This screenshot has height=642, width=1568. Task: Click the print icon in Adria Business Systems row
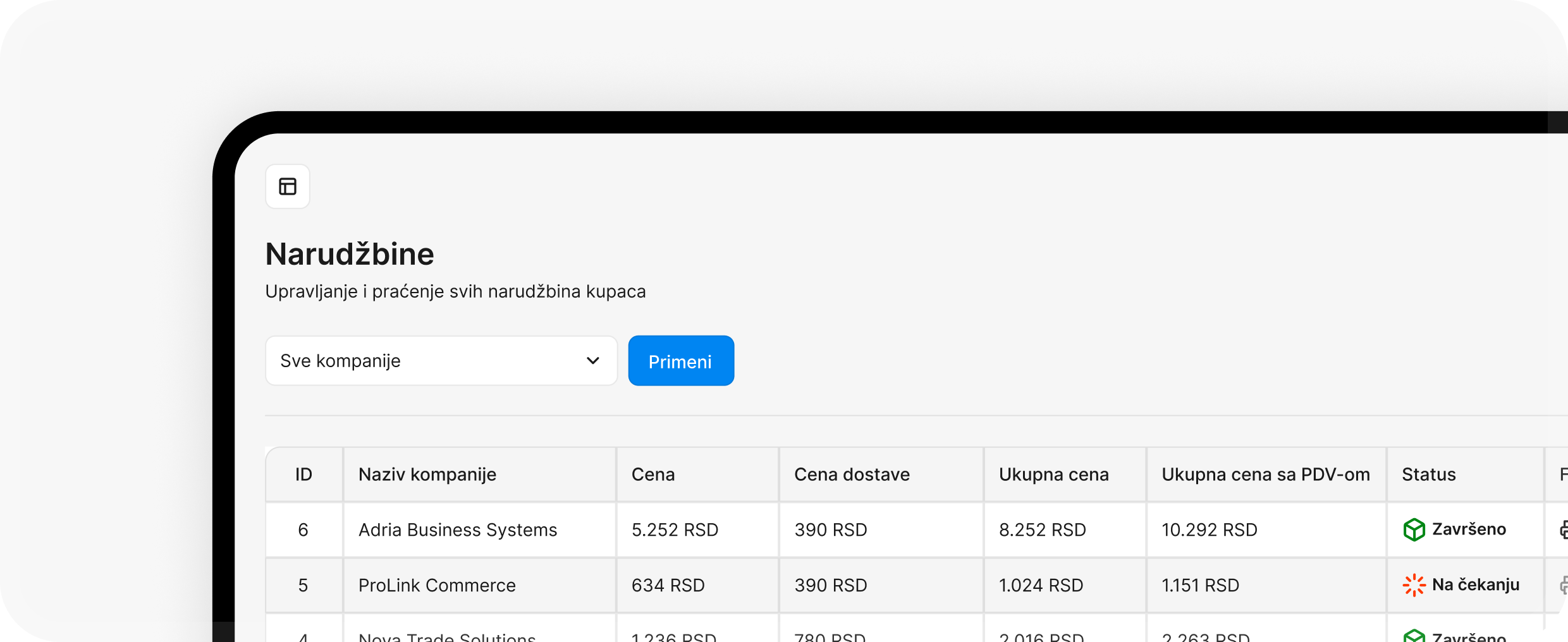1564,530
